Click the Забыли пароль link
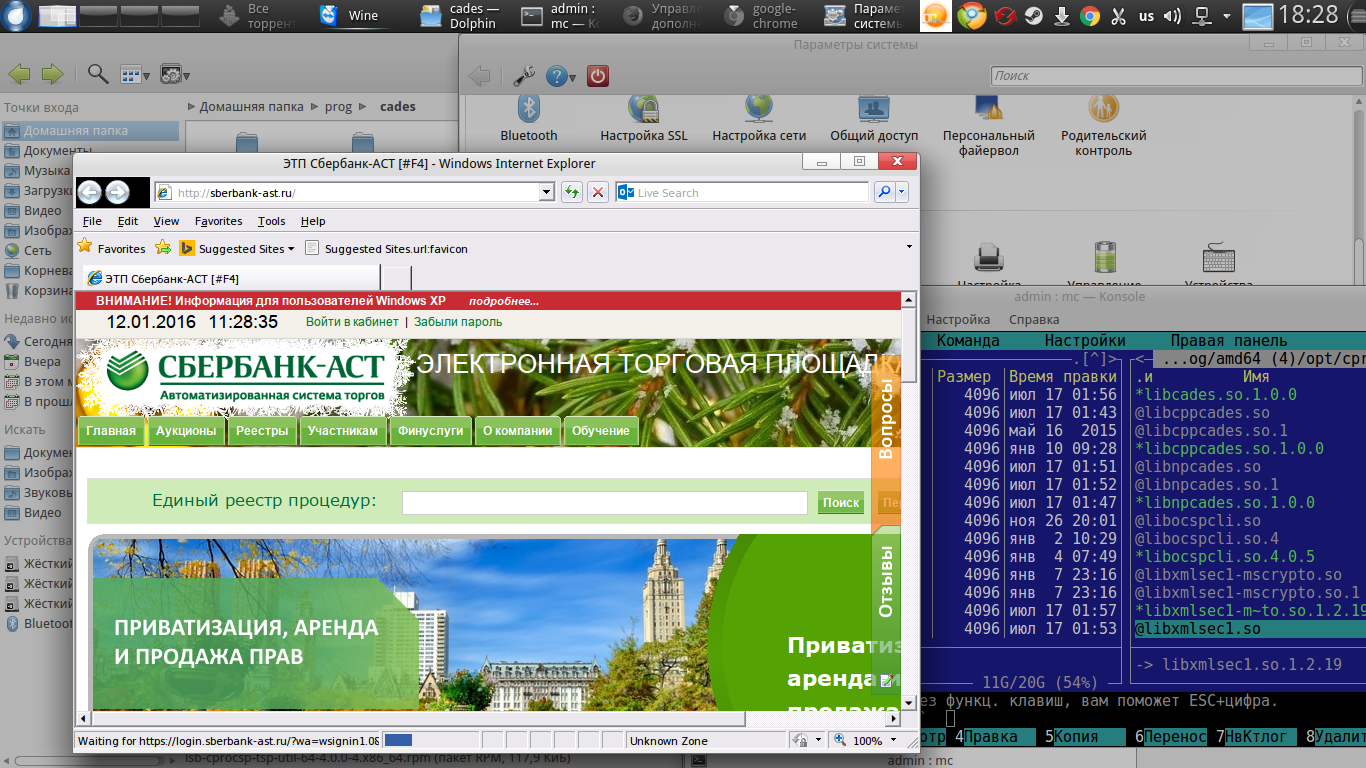This screenshot has width=1366, height=768. click(458, 322)
